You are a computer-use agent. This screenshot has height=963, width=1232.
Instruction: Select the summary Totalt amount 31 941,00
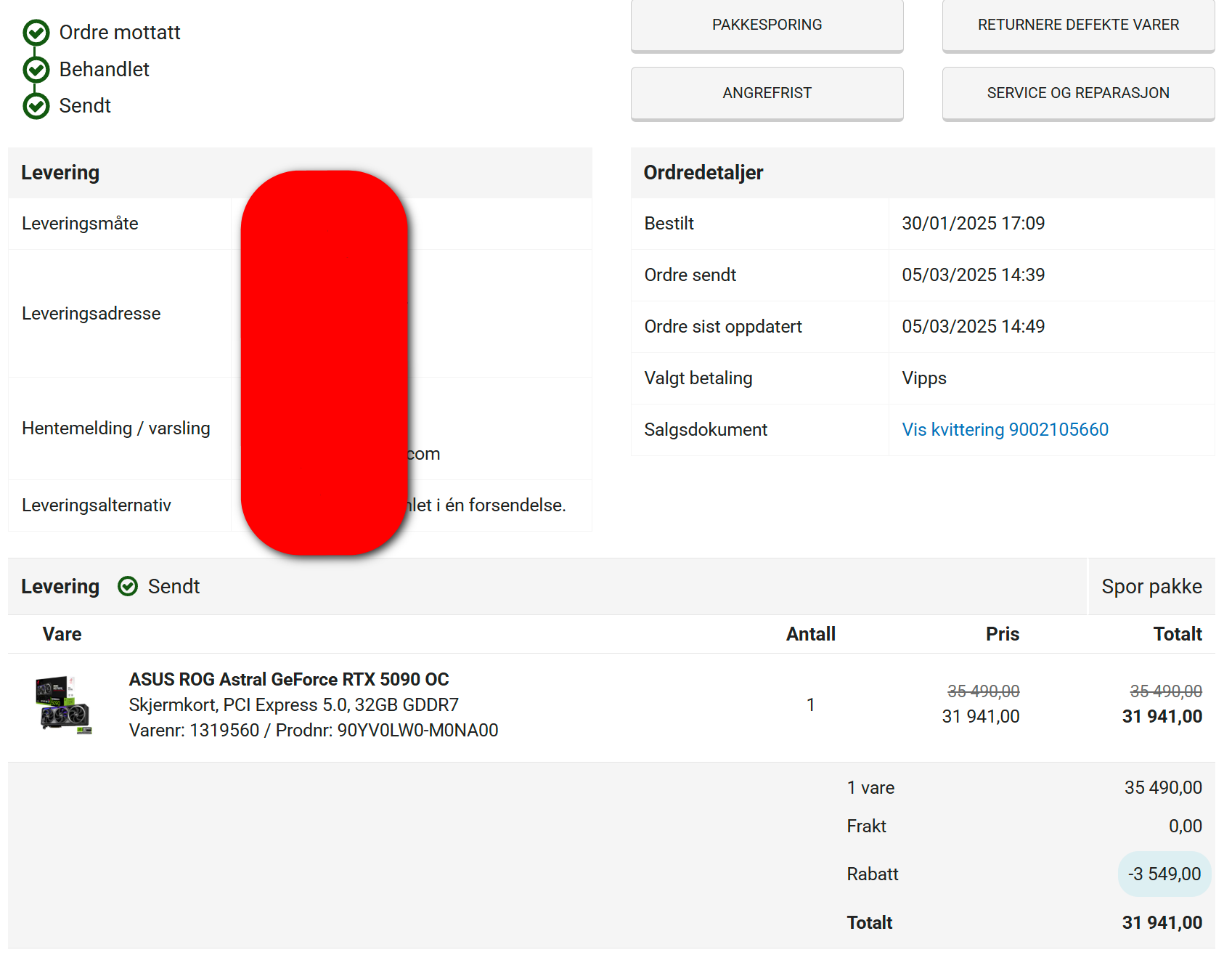click(x=1162, y=923)
